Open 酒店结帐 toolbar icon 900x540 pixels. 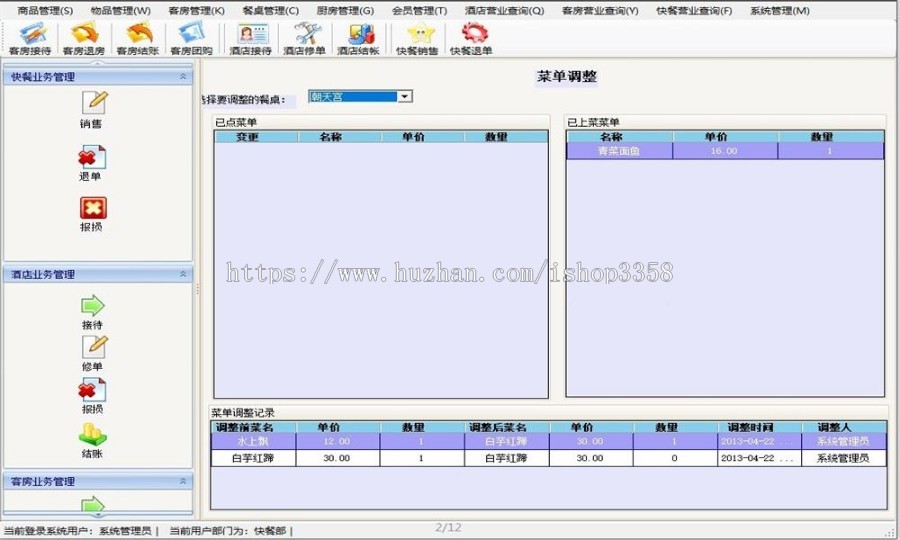(x=359, y=38)
